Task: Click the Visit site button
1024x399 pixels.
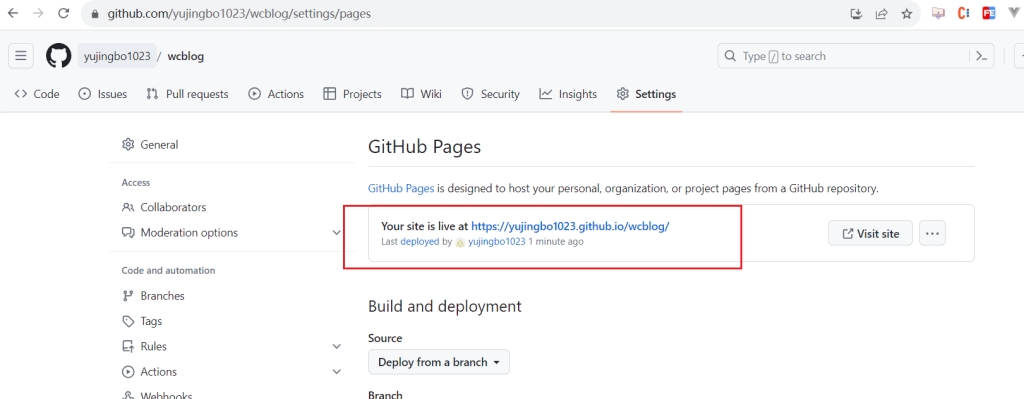Action: click(871, 233)
